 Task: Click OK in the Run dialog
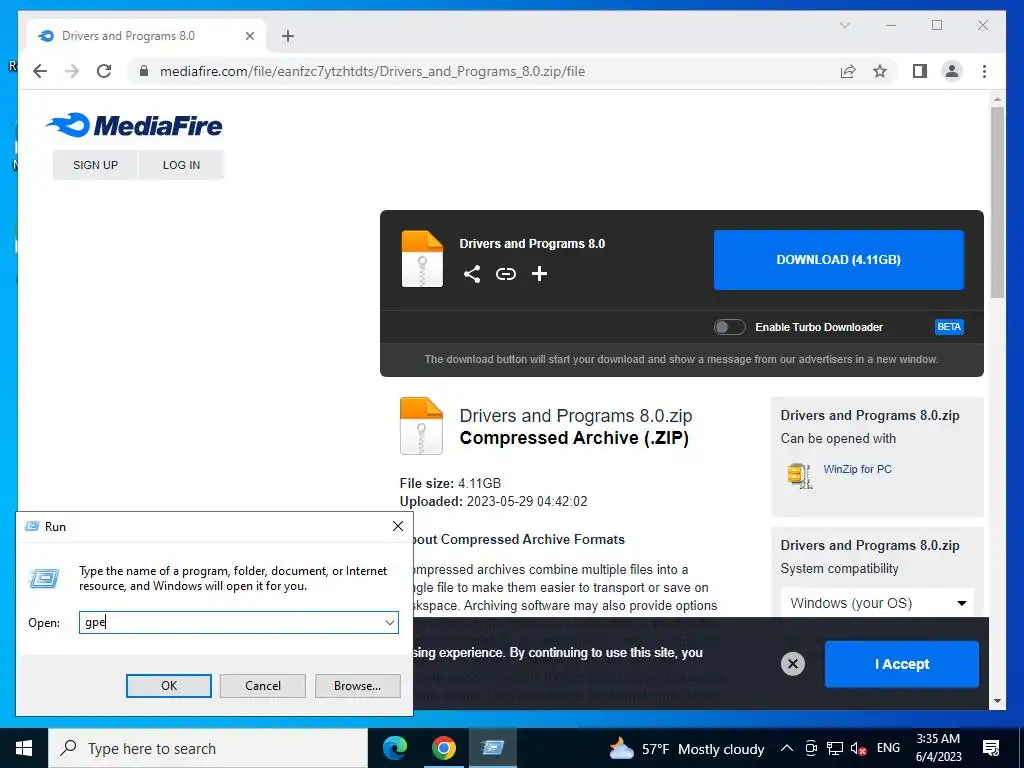pos(168,686)
